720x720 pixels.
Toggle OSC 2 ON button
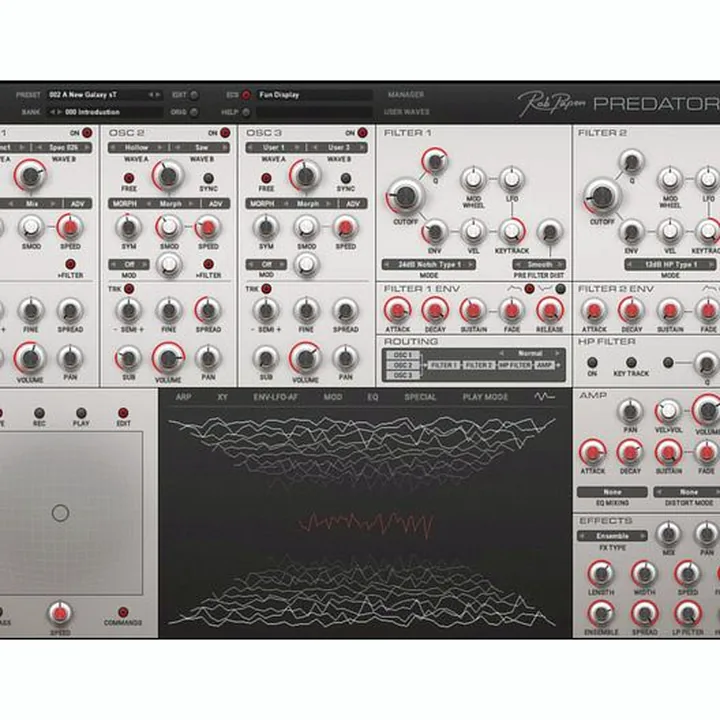[225, 133]
